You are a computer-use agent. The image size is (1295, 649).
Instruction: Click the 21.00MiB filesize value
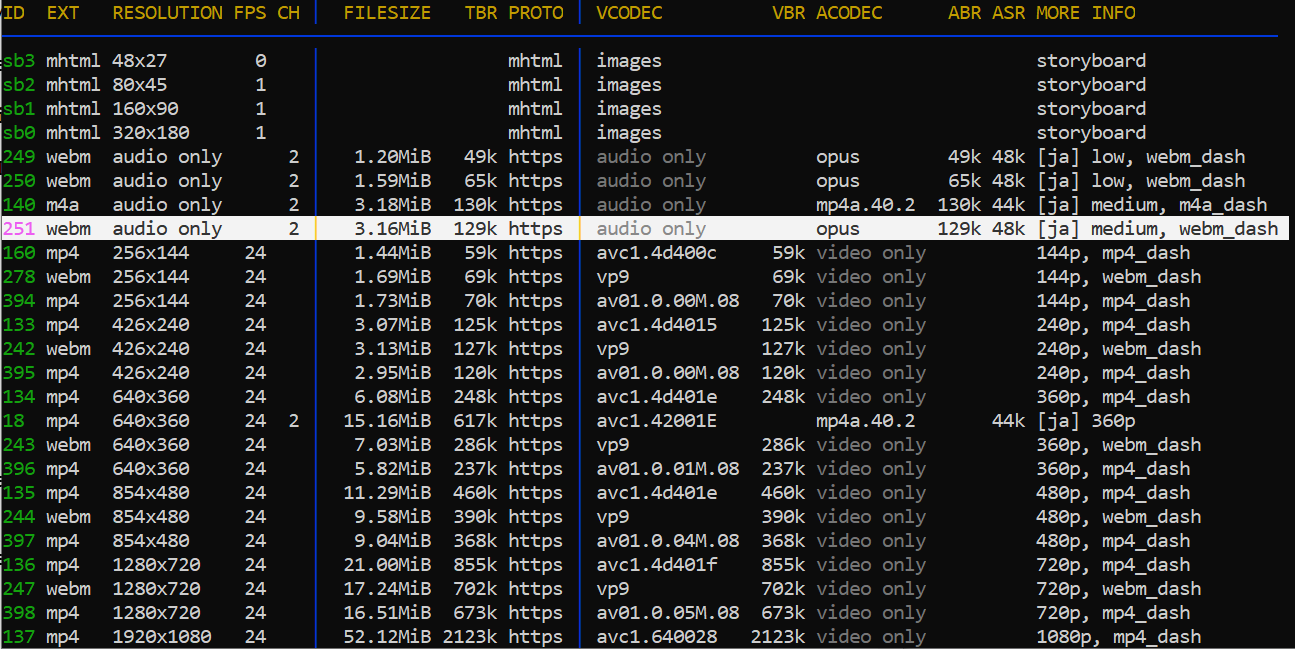point(388,565)
